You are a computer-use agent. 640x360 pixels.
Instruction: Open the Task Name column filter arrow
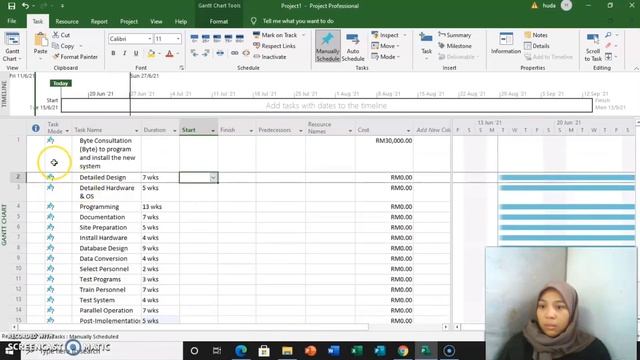[x=136, y=131]
